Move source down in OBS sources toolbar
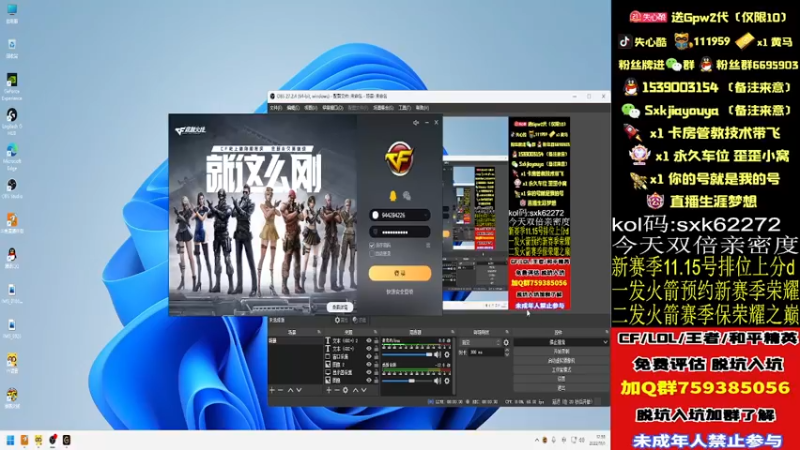800x450 pixels. 364,390
